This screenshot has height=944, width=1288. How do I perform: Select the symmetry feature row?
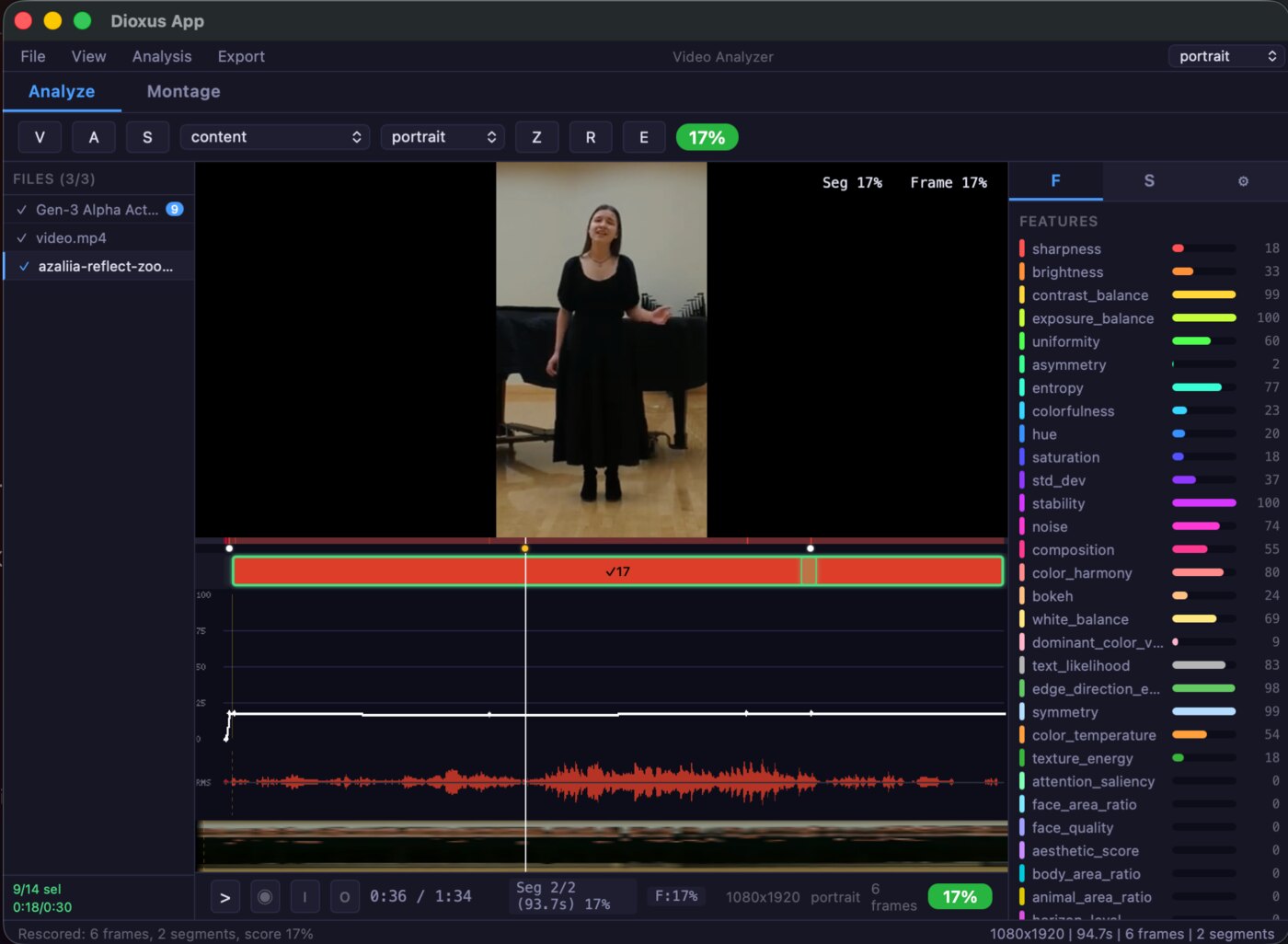point(1149,711)
